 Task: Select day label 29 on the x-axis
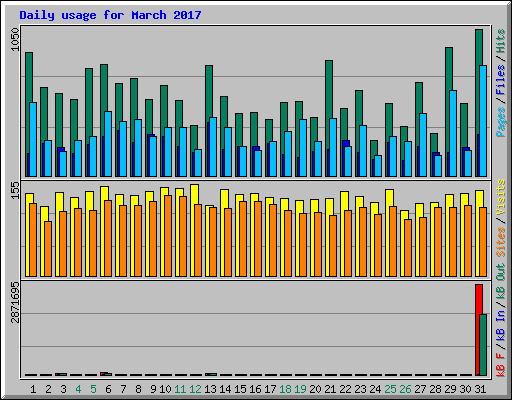[x=450, y=389]
